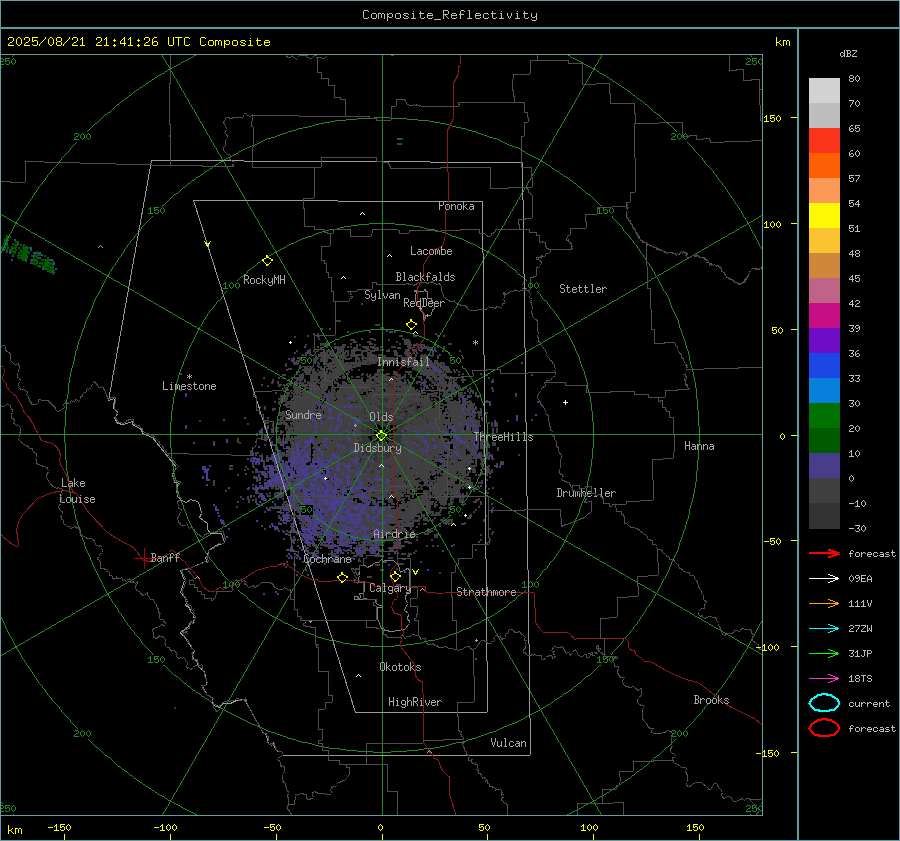The width and height of the screenshot is (900, 841).
Task: Click the Okotoks label
Action: 400,667
